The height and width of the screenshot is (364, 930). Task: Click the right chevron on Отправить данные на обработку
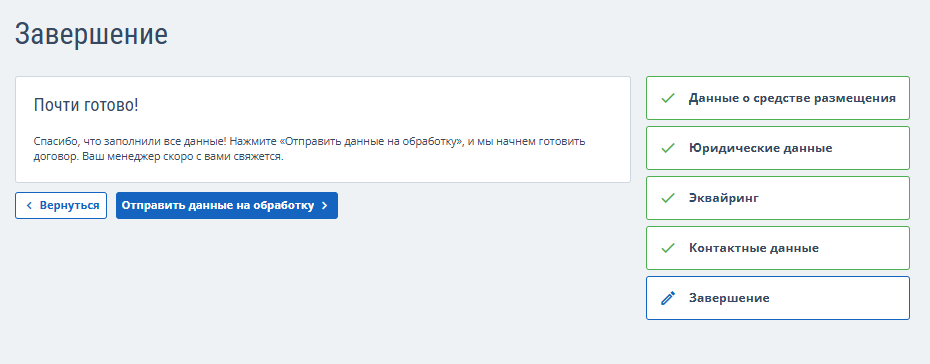click(x=324, y=206)
